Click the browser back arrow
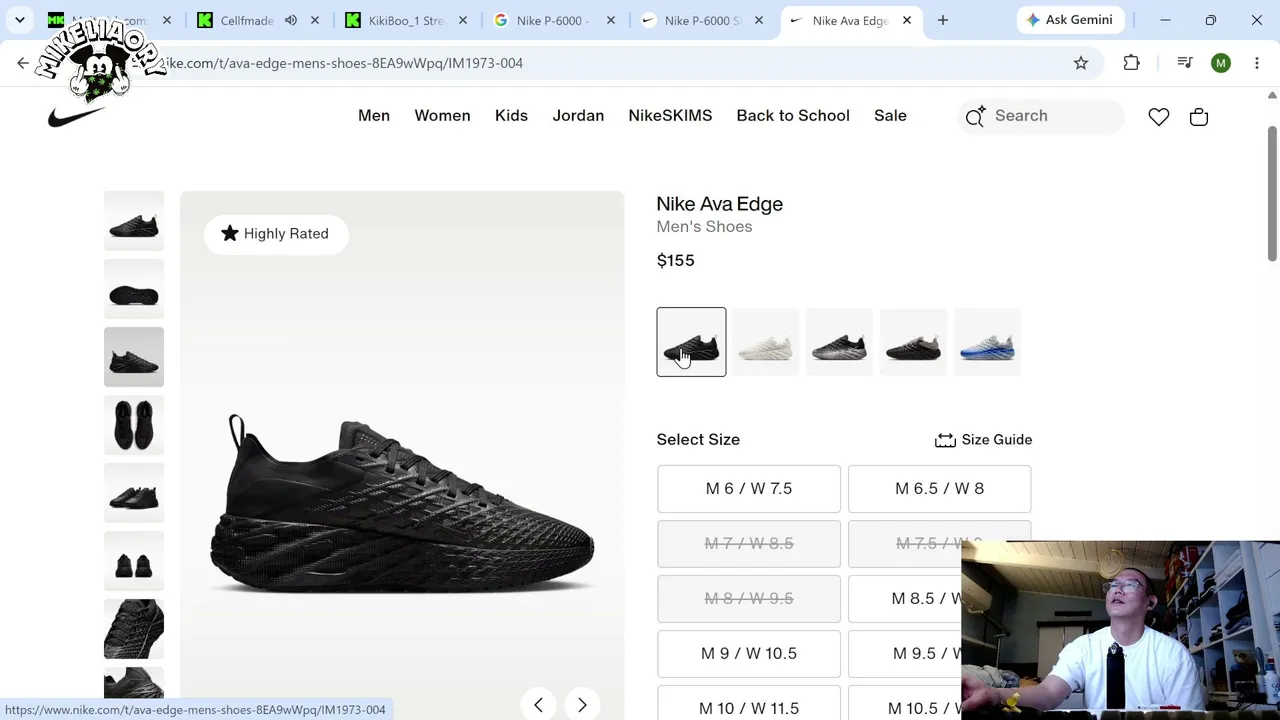The width and height of the screenshot is (1280, 720). pyautogui.click(x=22, y=63)
